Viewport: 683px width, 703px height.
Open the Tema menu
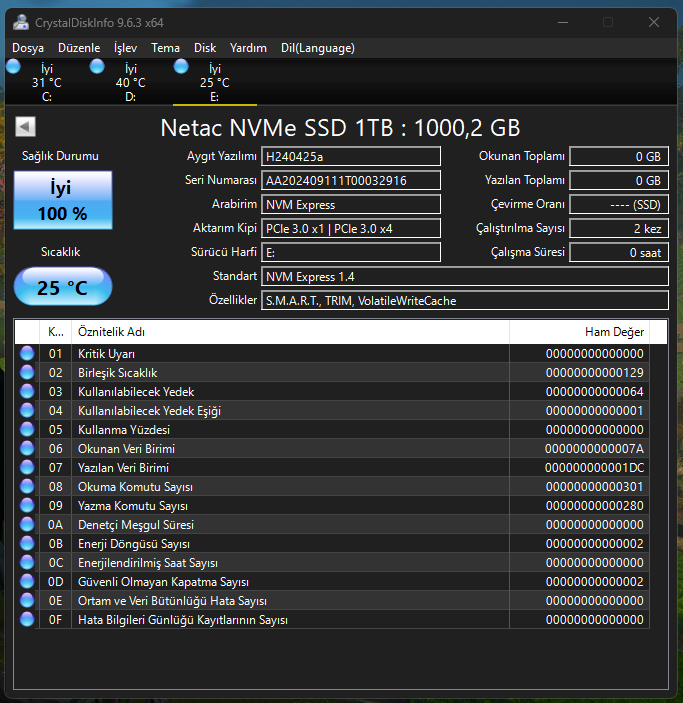(x=165, y=48)
